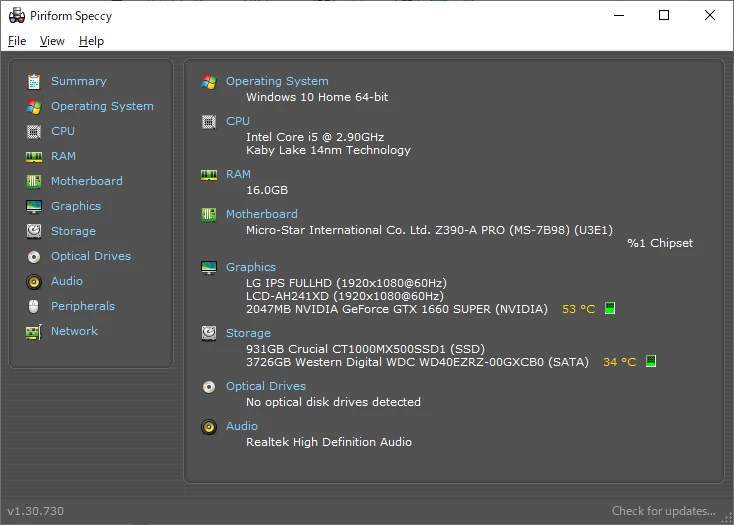Click the Windows 10 Home 64-bit text
734x525 pixels.
[317, 97]
